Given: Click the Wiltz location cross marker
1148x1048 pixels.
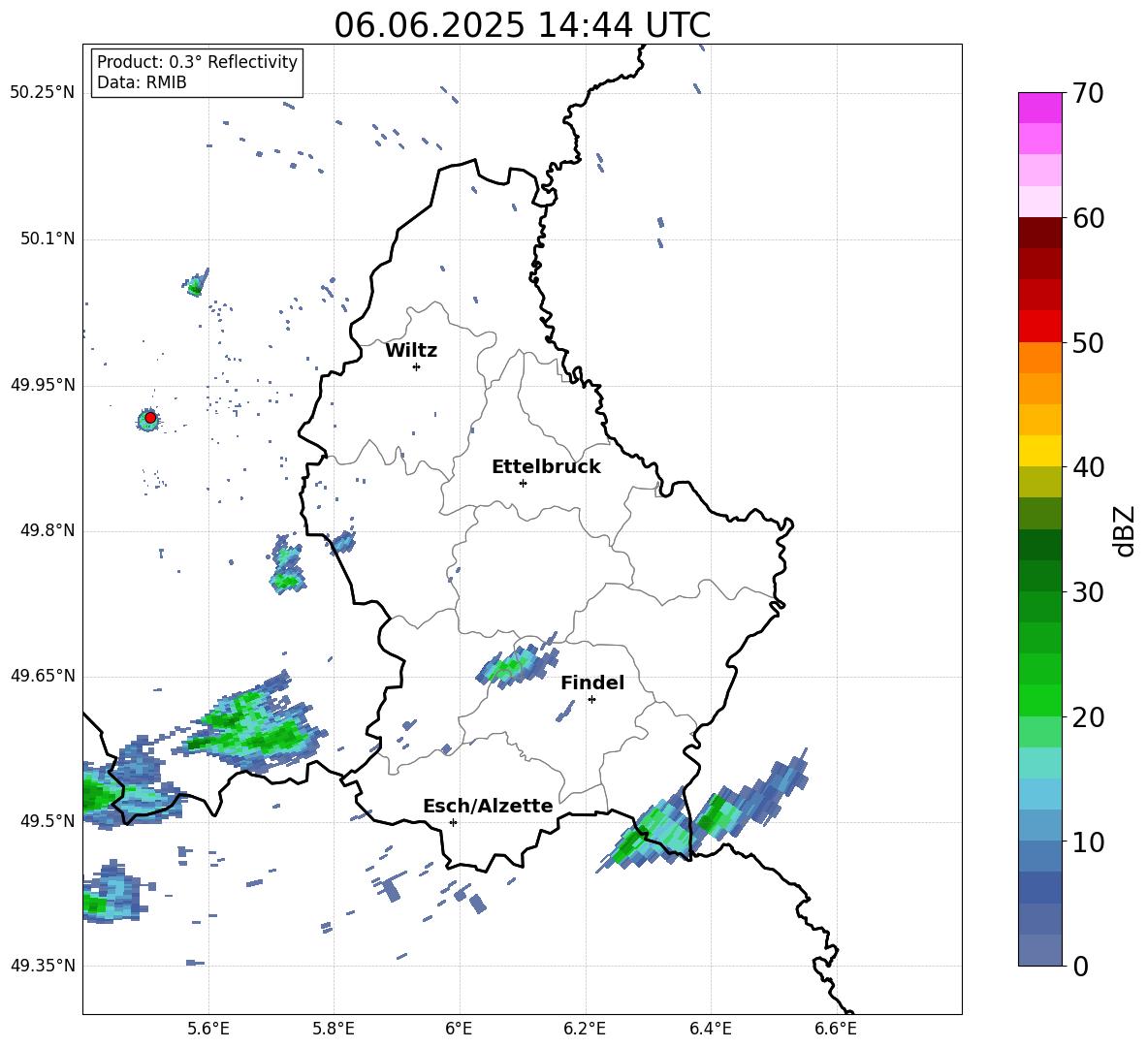Looking at the screenshot, I should point(416,366).
